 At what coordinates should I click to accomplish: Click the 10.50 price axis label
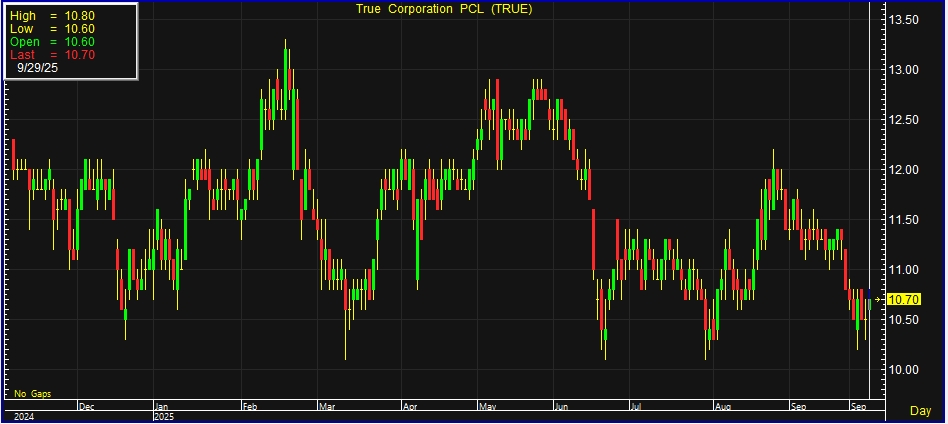(x=903, y=319)
